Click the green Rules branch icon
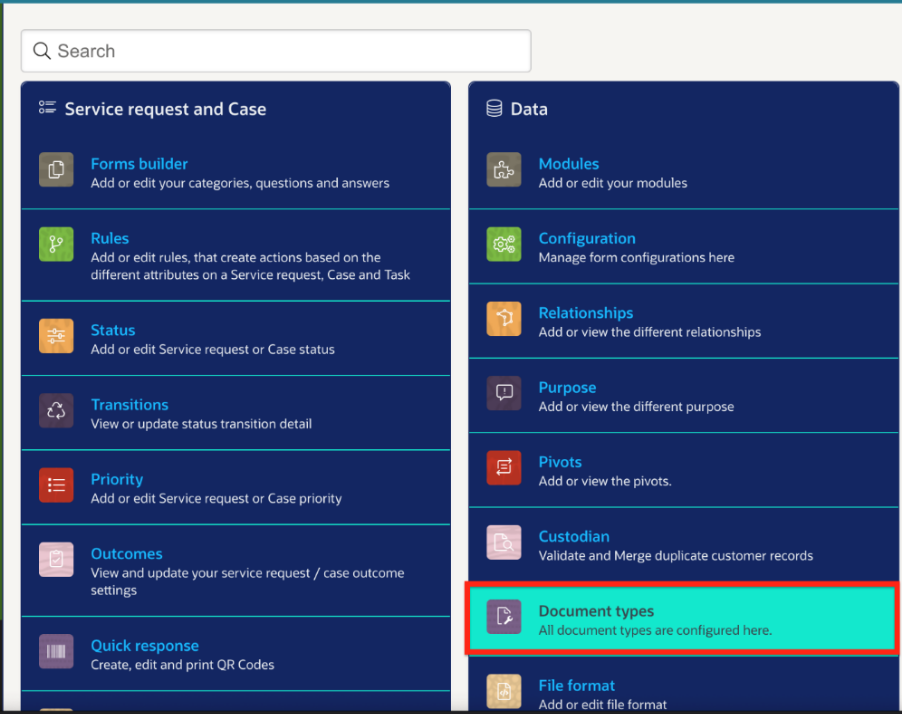Image resolution: width=903 pixels, height=714 pixels. (56, 244)
